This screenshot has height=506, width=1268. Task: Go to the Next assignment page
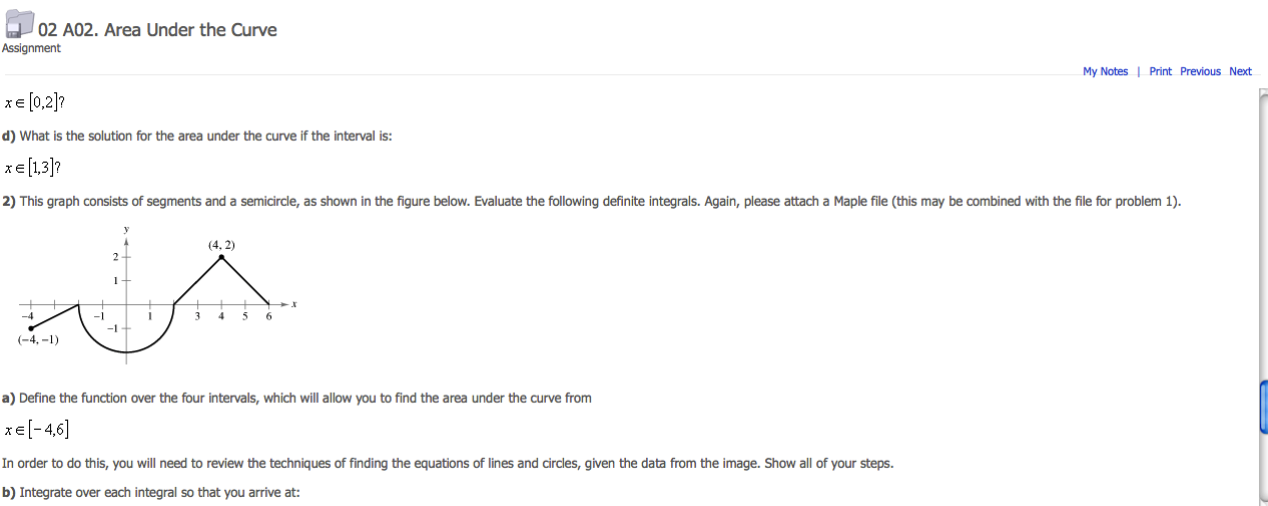pyautogui.click(x=1240, y=72)
